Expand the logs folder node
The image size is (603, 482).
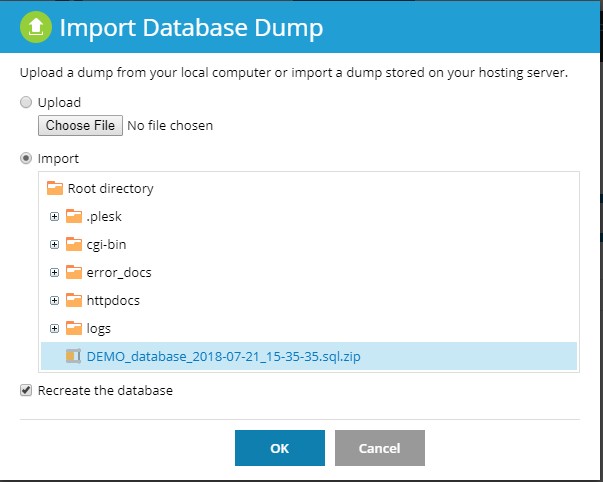[x=54, y=329]
